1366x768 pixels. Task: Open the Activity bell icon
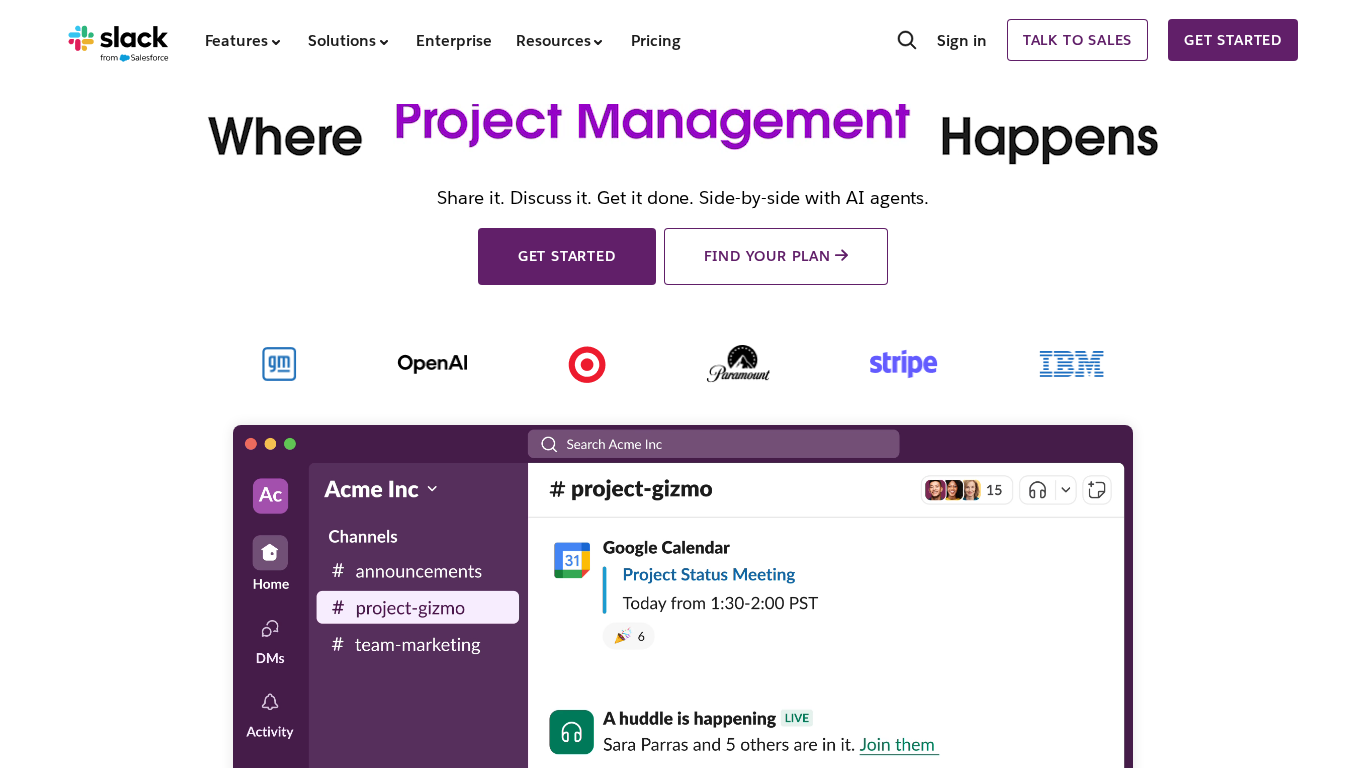pos(270,703)
